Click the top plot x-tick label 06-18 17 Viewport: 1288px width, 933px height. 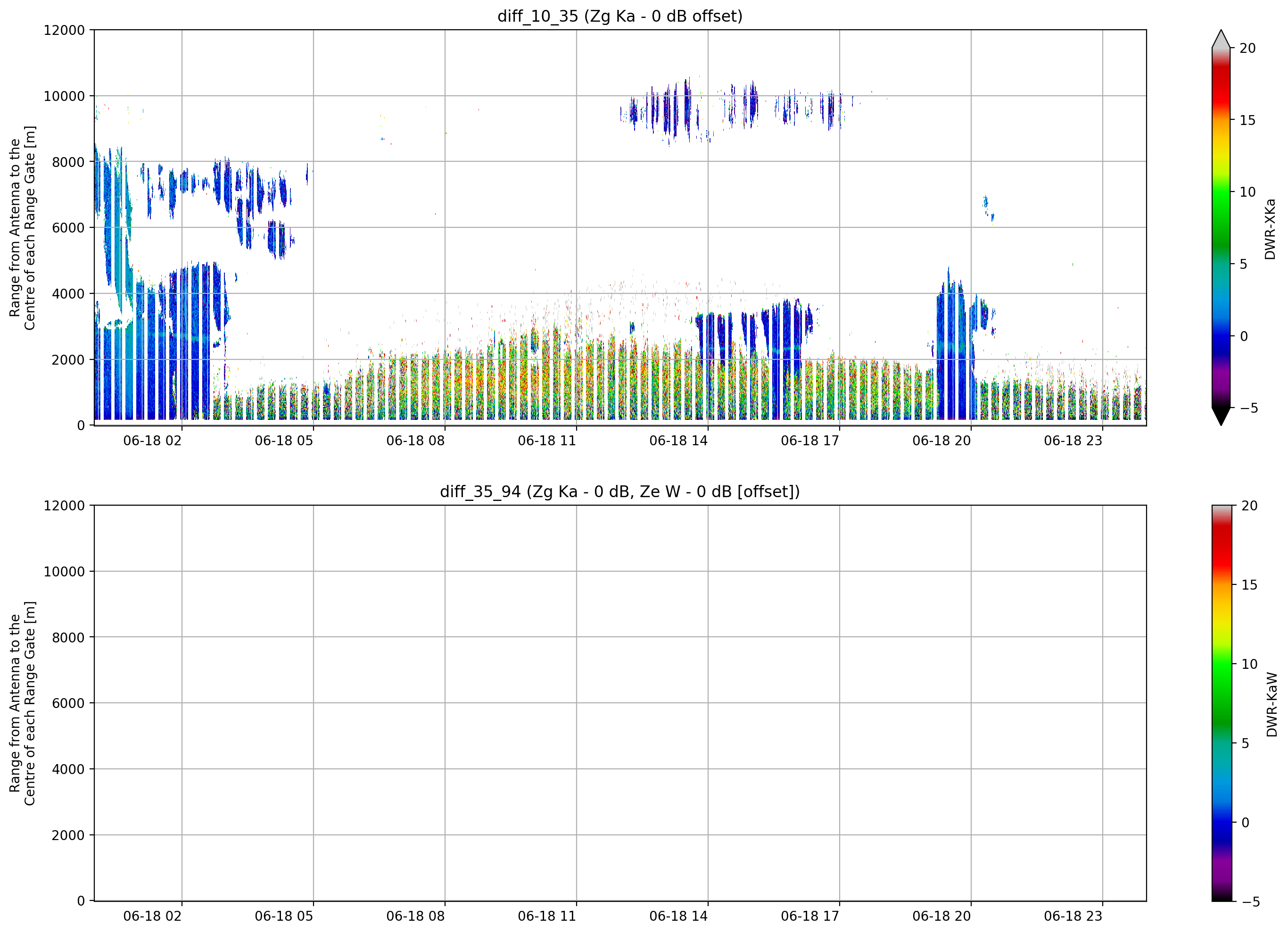pyautogui.click(x=810, y=441)
